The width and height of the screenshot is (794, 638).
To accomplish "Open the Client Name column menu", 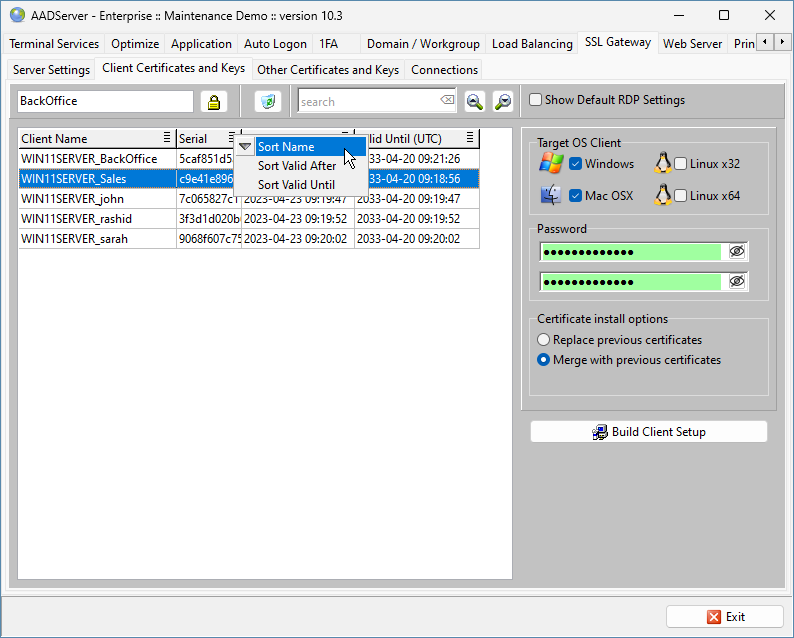I will (167, 139).
